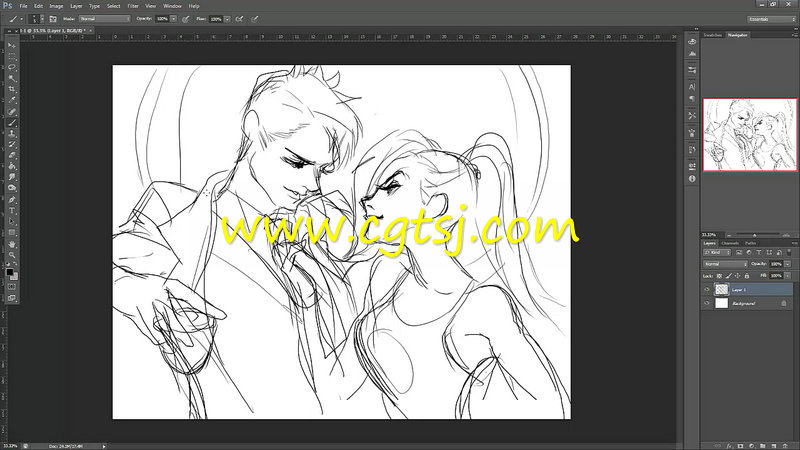
Task: Select the Background layer row
Action: click(747, 303)
